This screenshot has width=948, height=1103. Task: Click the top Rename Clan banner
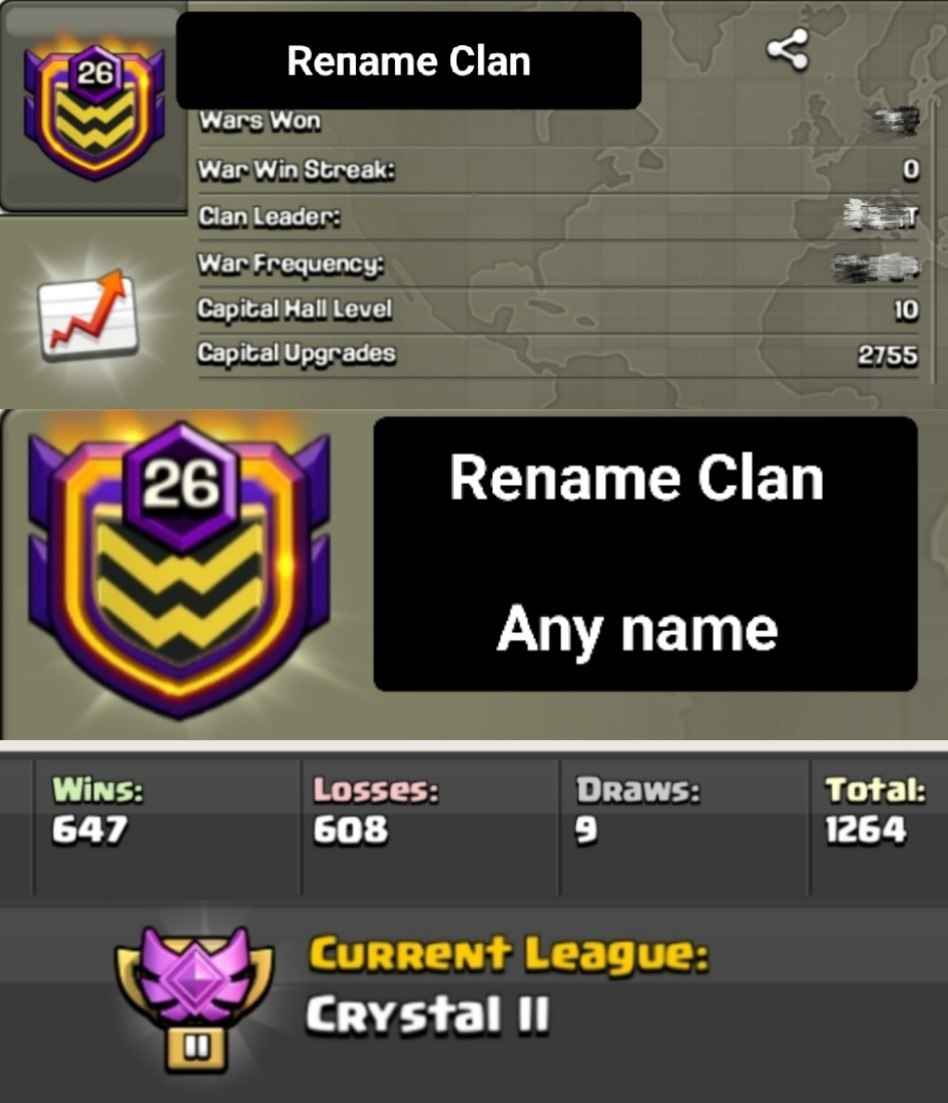(409, 60)
